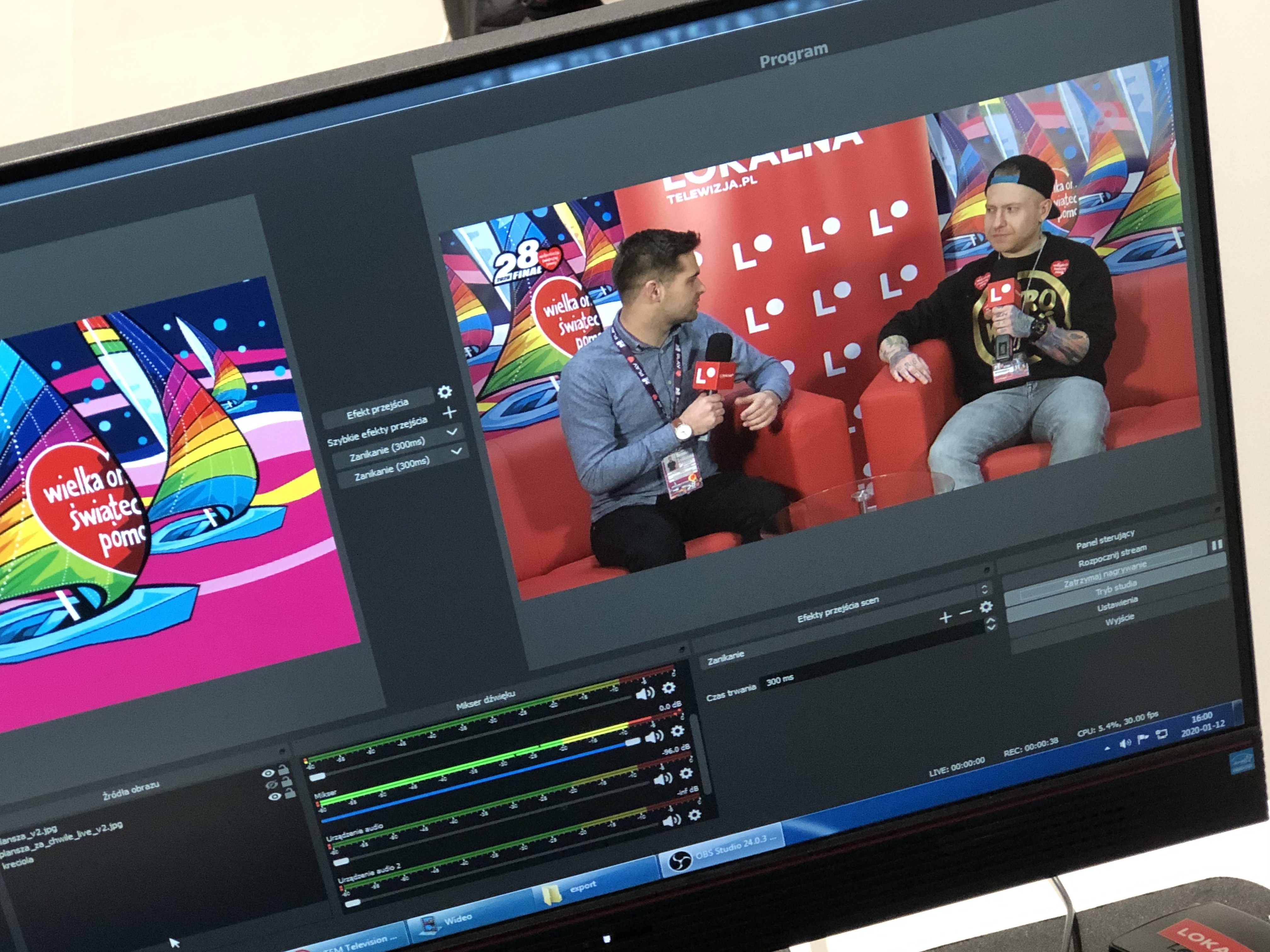The height and width of the screenshot is (952, 1270).
Task: Click plus icon next to Szybkie efekty przejścia
Action: tap(449, 413)
